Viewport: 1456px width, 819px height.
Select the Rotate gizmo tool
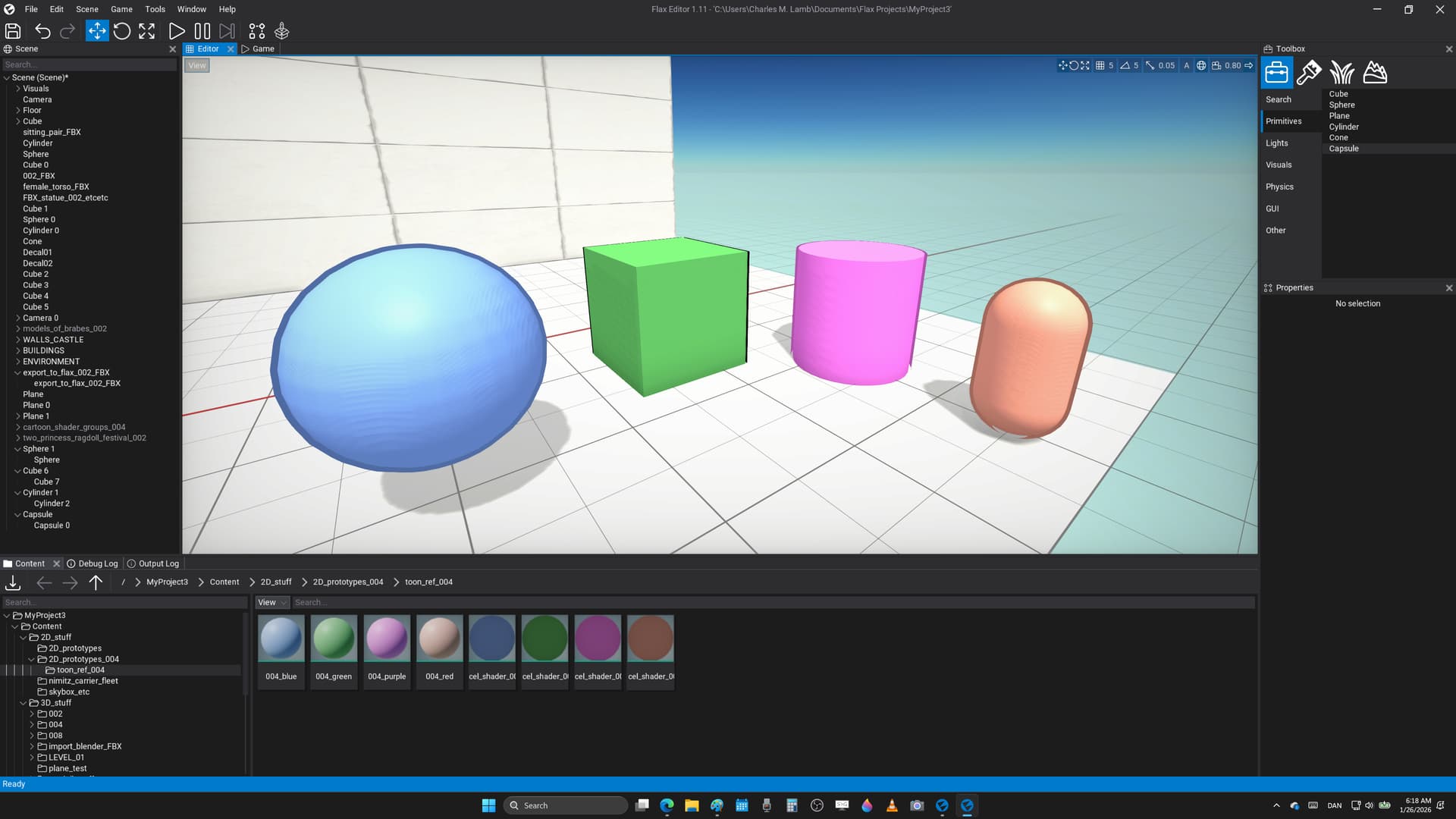coord(122,31)
